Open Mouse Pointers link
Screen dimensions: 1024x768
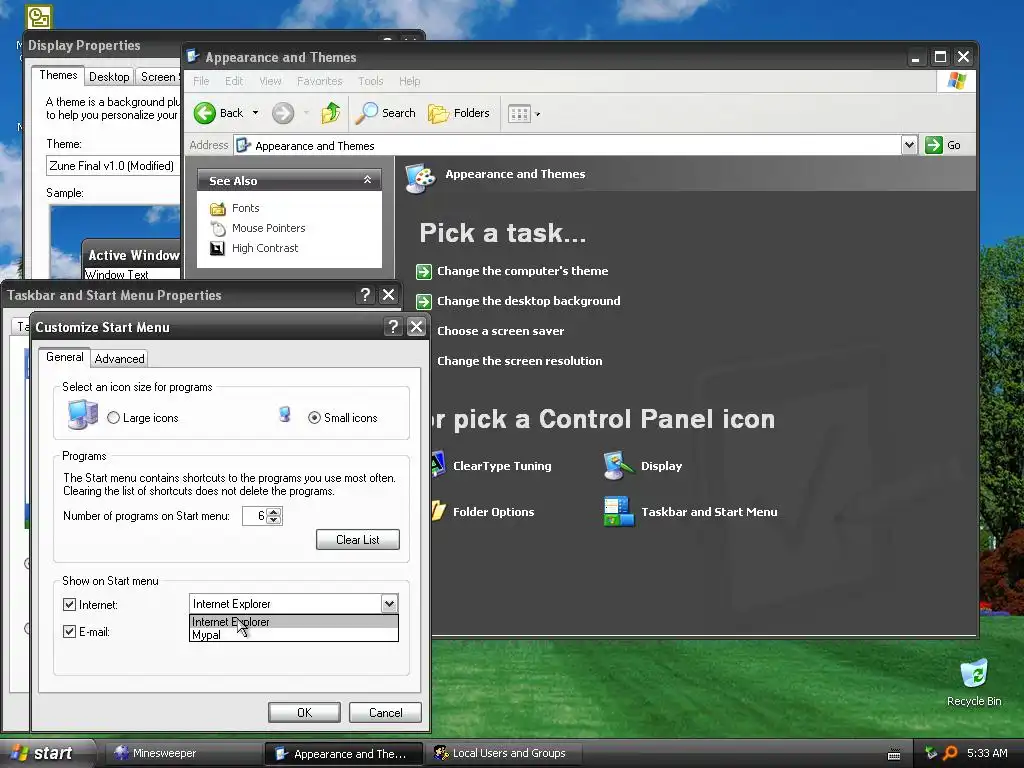(x=268, y=228)
